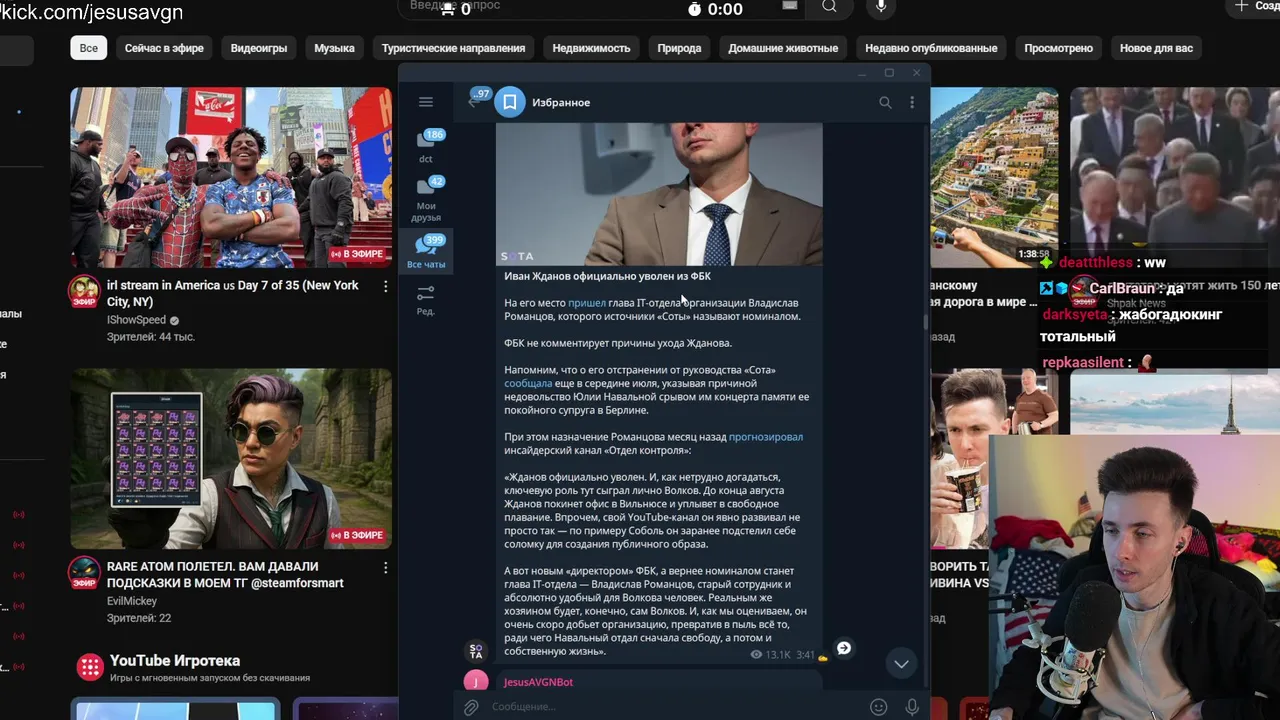Select the Просмотрено filter chip
Screen dimensions: 1280x720
click(1059, 48)
